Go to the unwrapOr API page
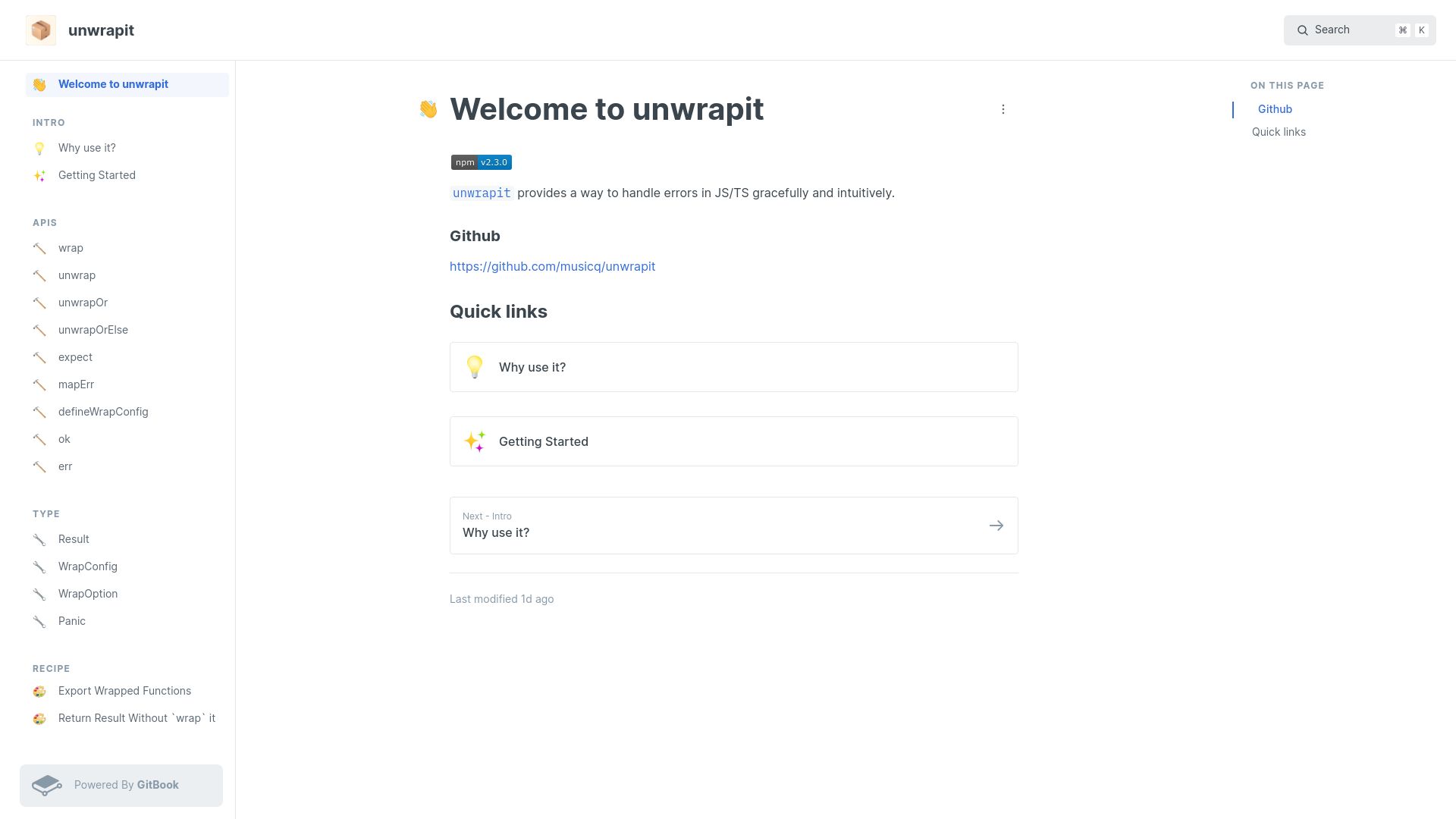Image resolution: width=1456 pixels, height=819 pixels. (x=127, y=303)
